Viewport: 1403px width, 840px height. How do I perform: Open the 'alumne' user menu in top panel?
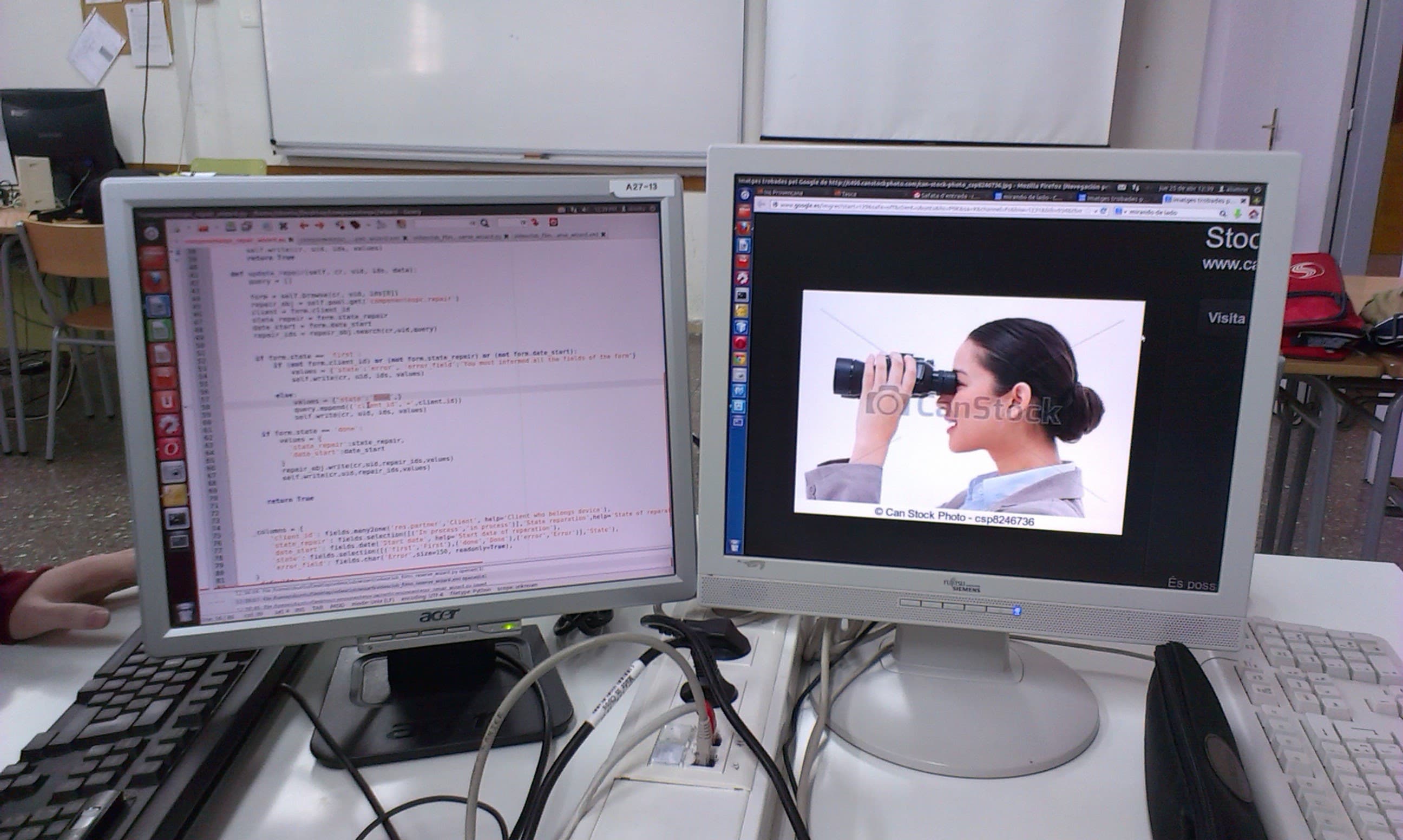[x=1233, y=190]
